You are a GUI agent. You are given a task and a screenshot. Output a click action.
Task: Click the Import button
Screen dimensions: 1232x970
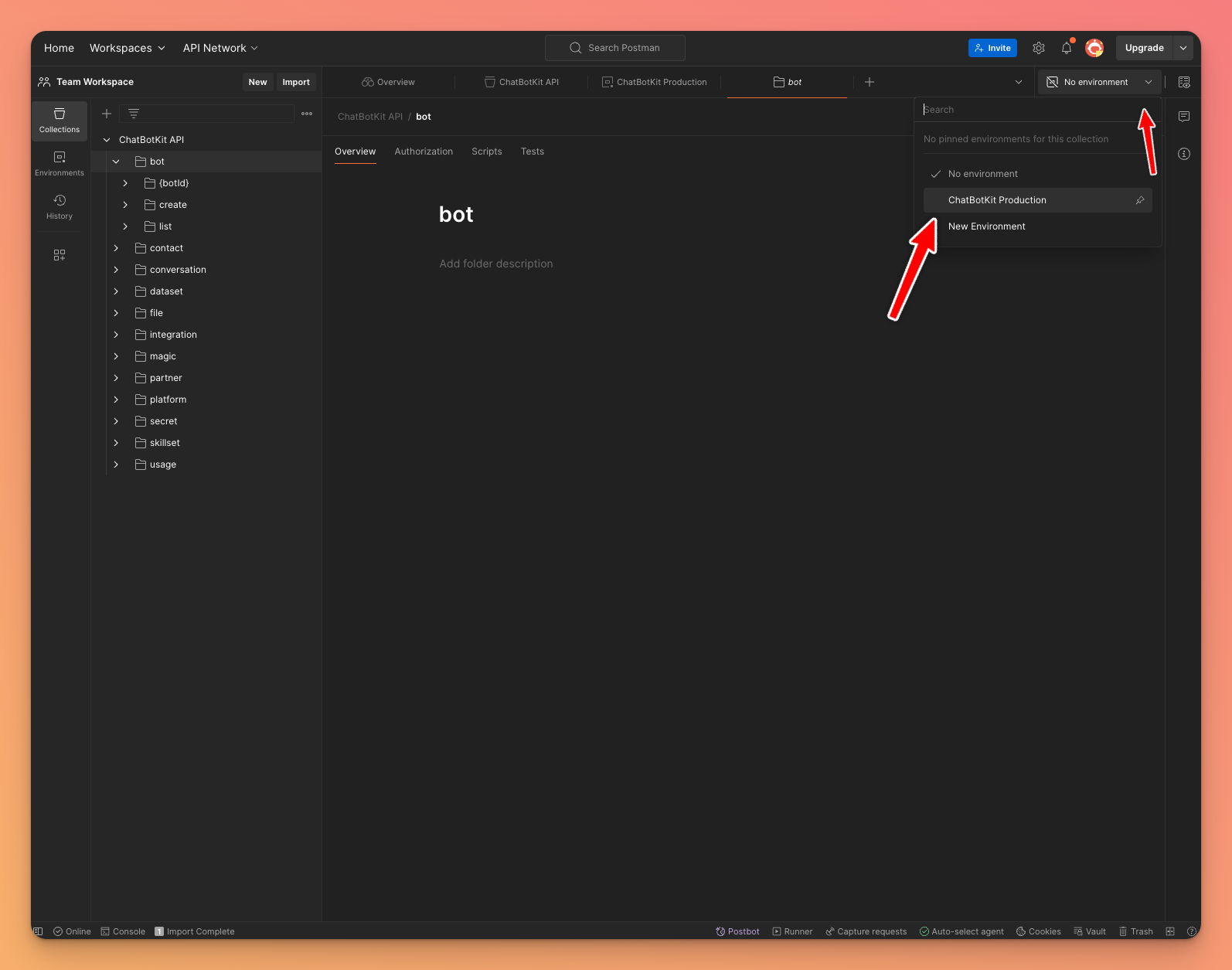295,82
